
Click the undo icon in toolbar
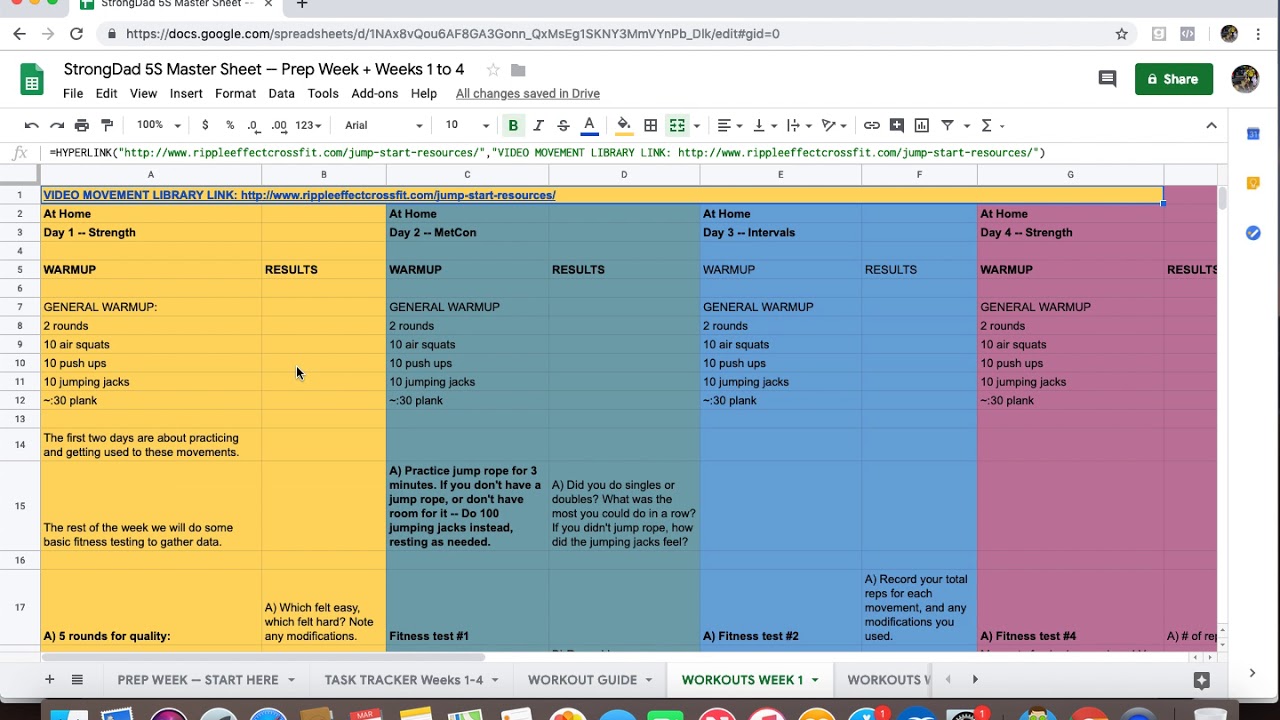[x=31, y=125]
